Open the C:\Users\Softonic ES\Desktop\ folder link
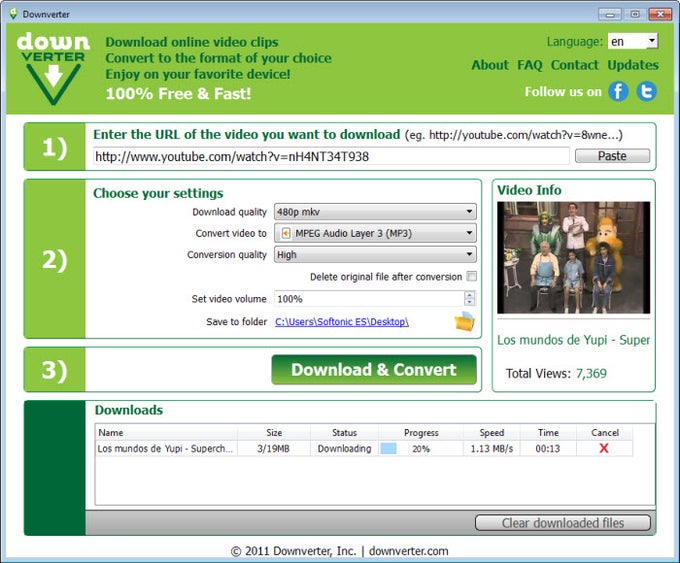Screen dimensions: 680x563 point(342,321)
